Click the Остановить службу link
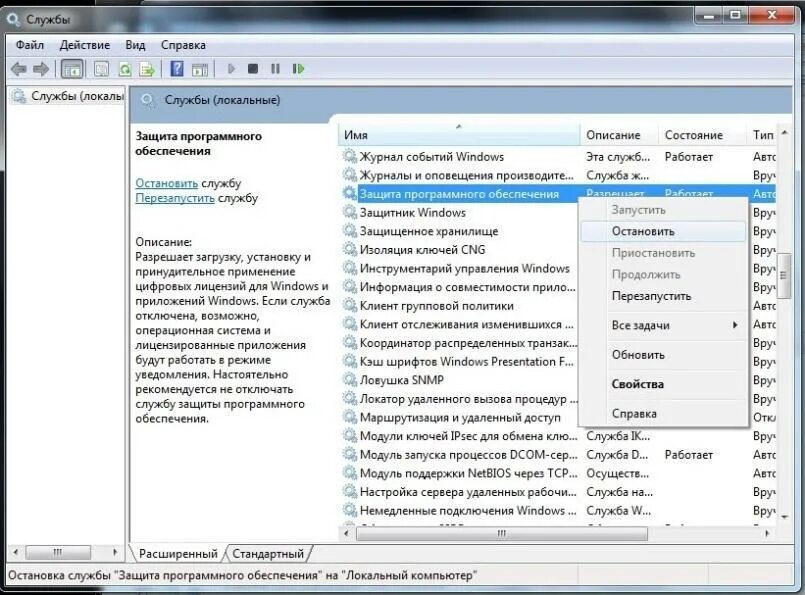 coord(166,183)
